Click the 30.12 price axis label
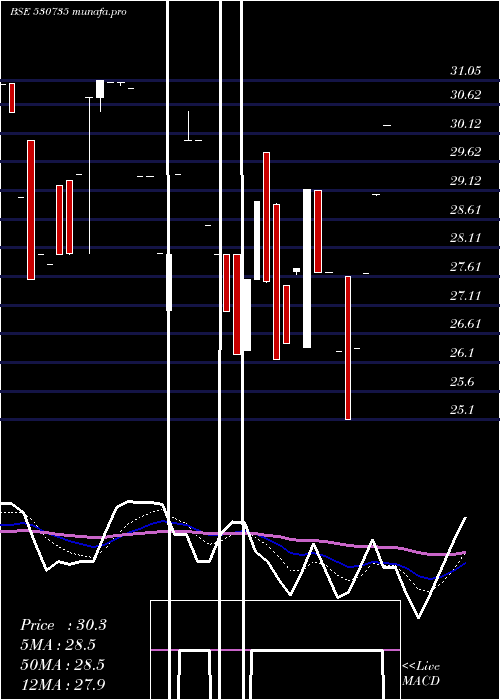Screen dimensions: 500x700 point(465,124)
